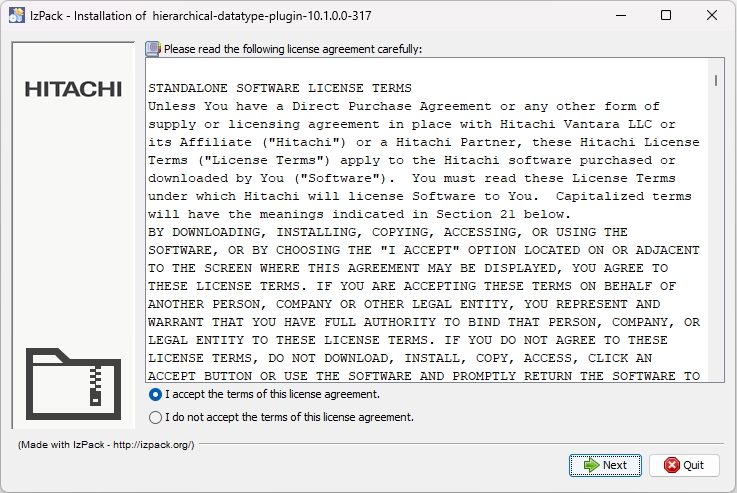This screenshot has width=737, height=493.
Task: Click the license document icon beside the heading
Action: pos(152,49)
